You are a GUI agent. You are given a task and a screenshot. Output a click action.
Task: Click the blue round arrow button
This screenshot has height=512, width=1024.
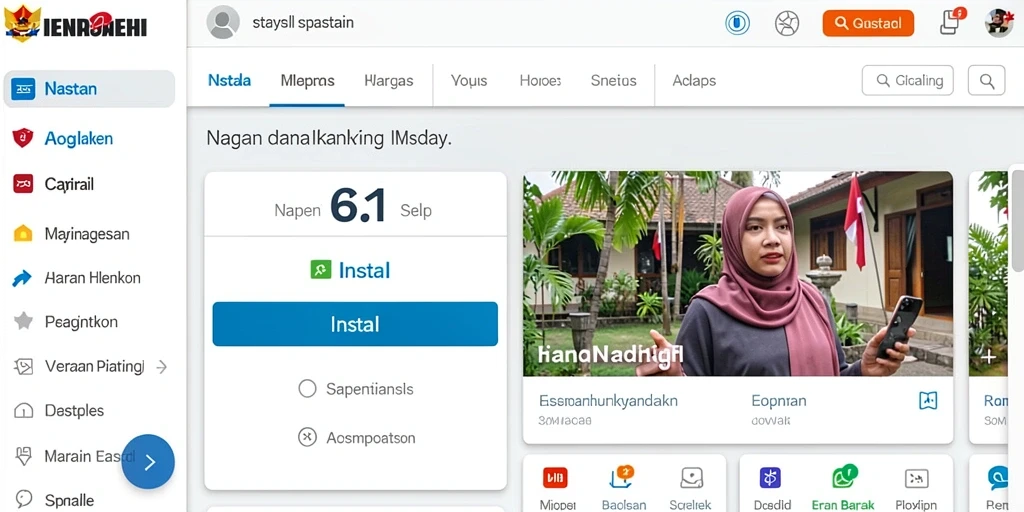148,462
